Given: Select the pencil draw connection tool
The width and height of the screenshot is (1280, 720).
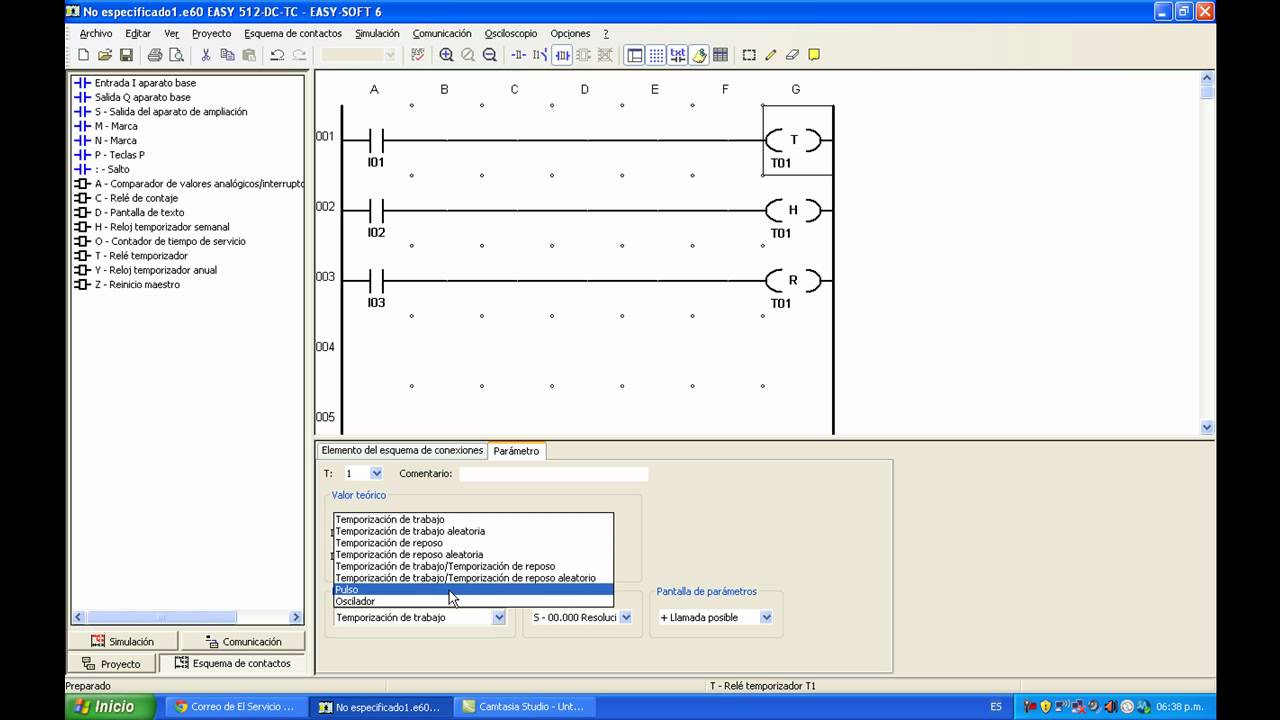Looking at the screenshot, I should 771,55.
